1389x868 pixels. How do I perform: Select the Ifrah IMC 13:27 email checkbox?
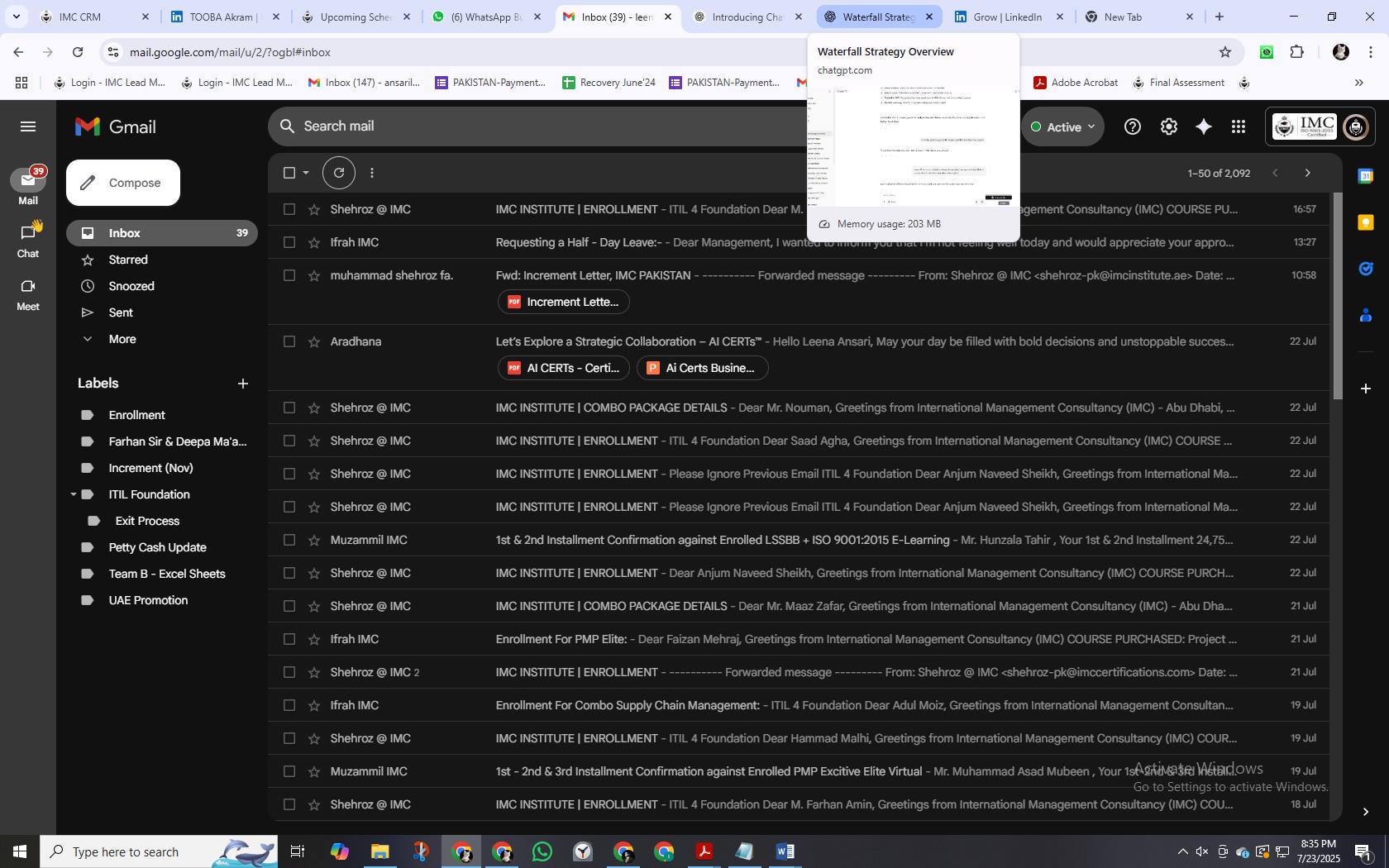coord(289,242)
